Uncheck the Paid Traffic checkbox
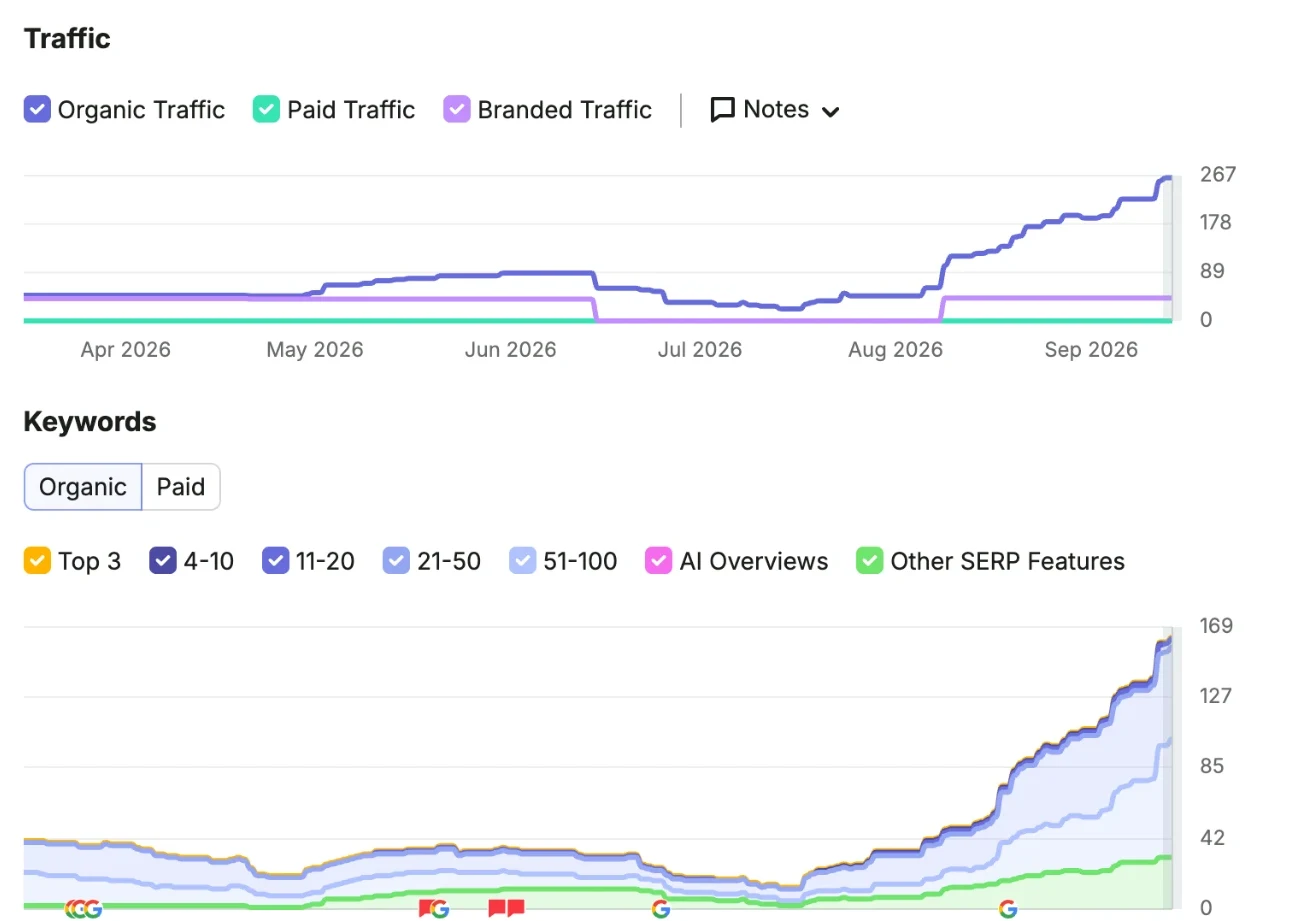This screenshot has height=921, width=1304. tap(266, 109)
